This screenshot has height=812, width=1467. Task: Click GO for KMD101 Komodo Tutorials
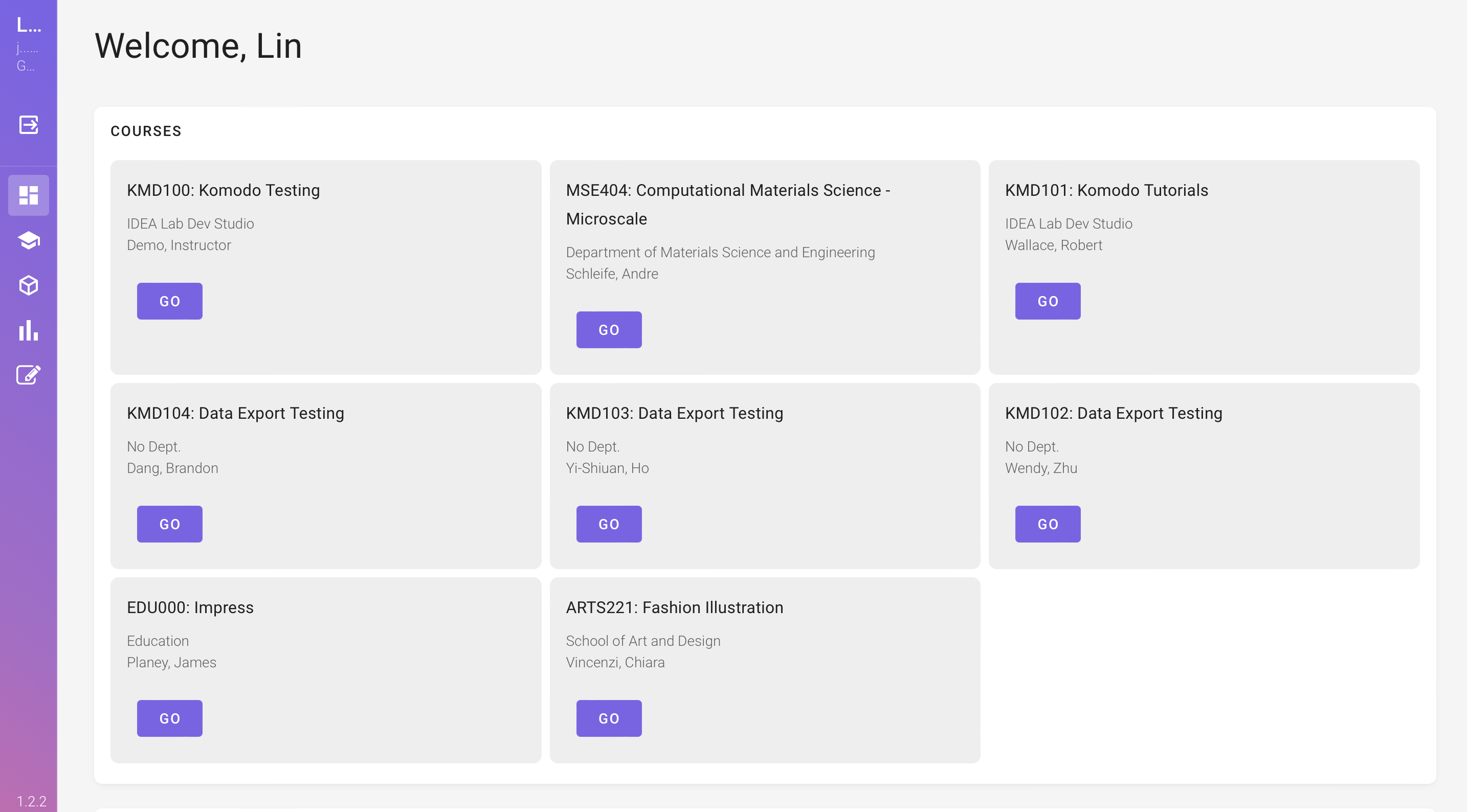(x=1048, y=301)
